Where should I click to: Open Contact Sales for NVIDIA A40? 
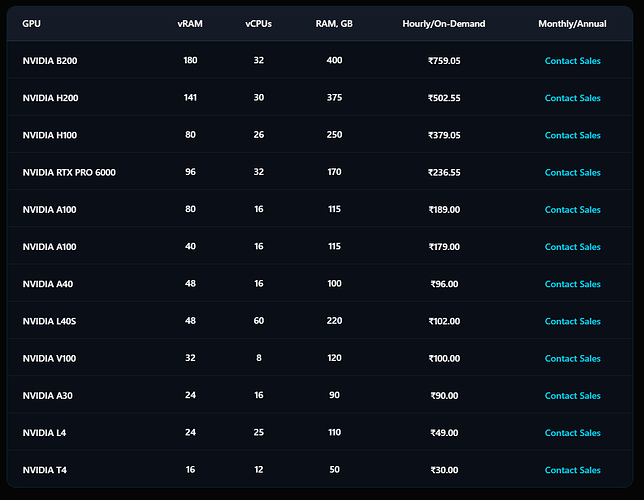click(x=573, y=284)
